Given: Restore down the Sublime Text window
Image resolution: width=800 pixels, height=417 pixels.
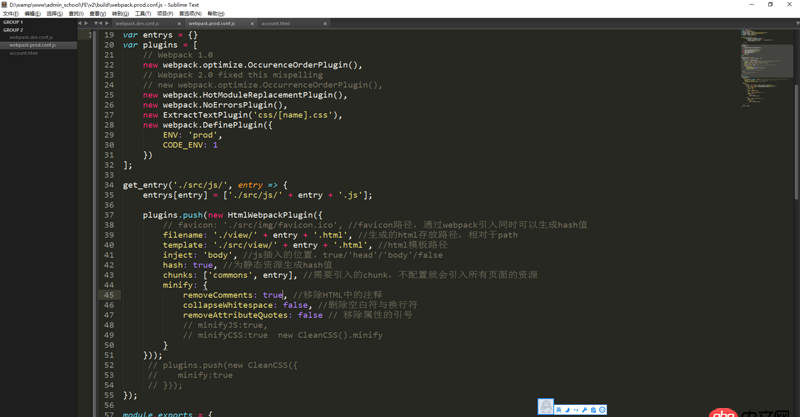Looking at the screenshot, I should 770,5.
